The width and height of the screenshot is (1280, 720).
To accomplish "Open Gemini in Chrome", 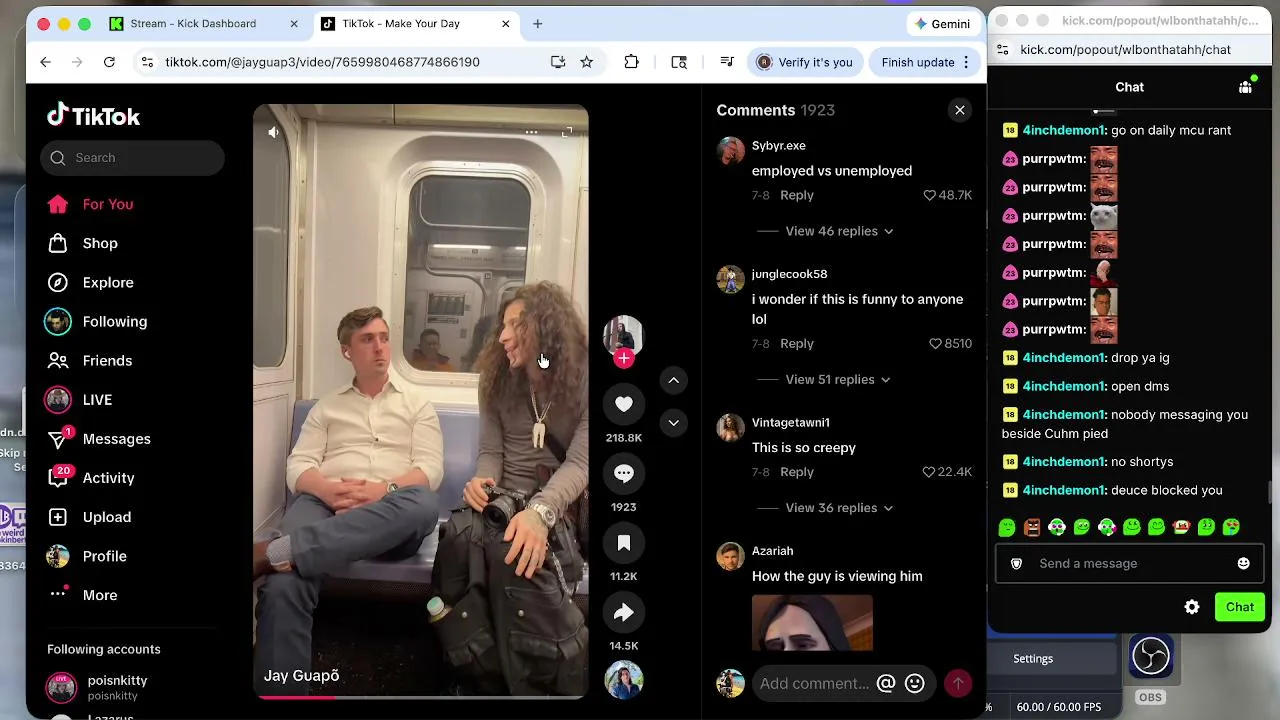I will (942, 24).
